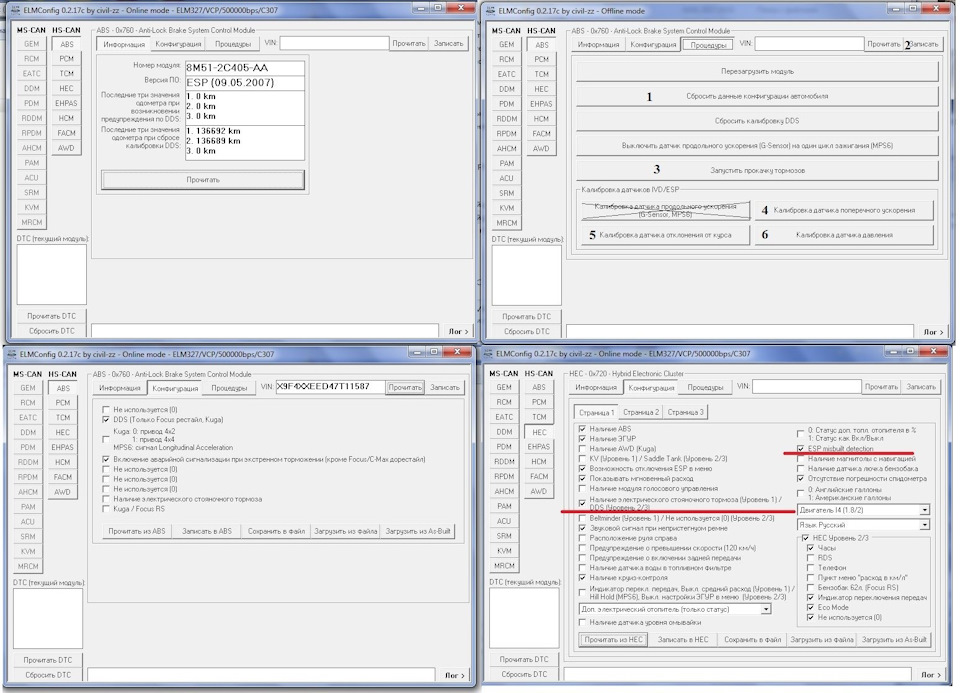Toggle 'Наличие круиз-контроля' checkbox
The height and width of the screenshot is (693, 960).
tap(582, 577)
